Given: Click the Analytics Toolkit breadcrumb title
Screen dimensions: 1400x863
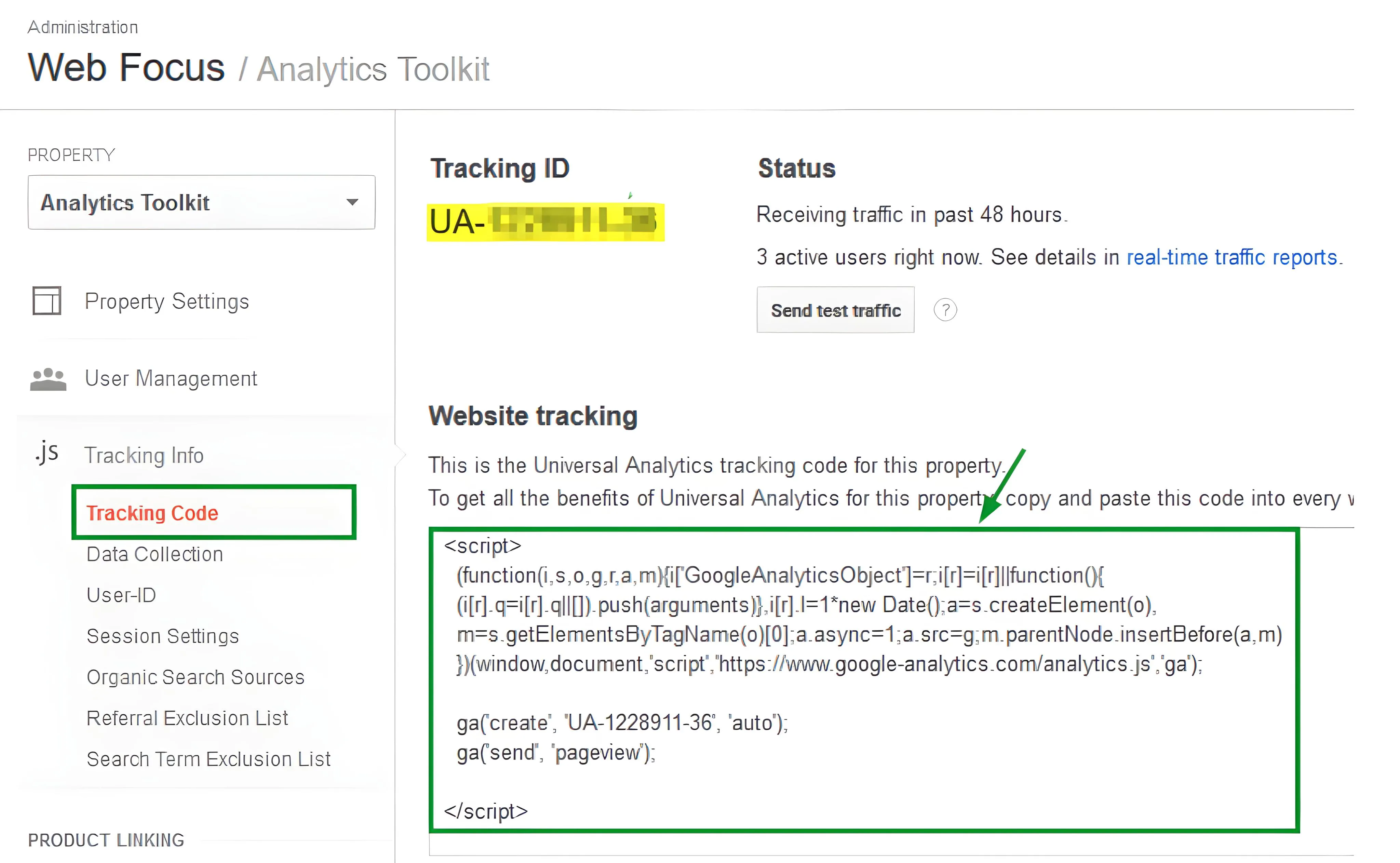Looking at the screenshot, I should click(x=373, y=70).
